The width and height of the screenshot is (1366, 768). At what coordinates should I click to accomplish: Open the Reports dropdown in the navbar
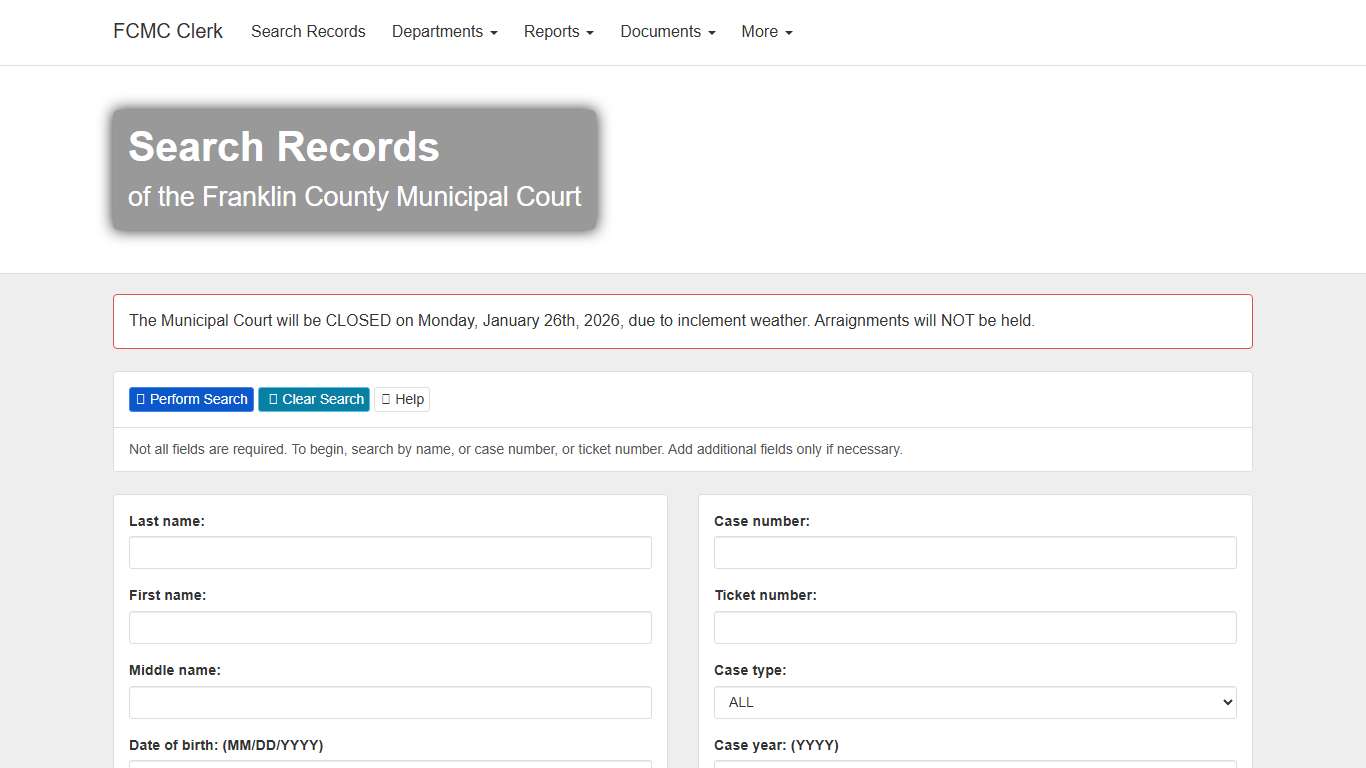click(558, 31)
